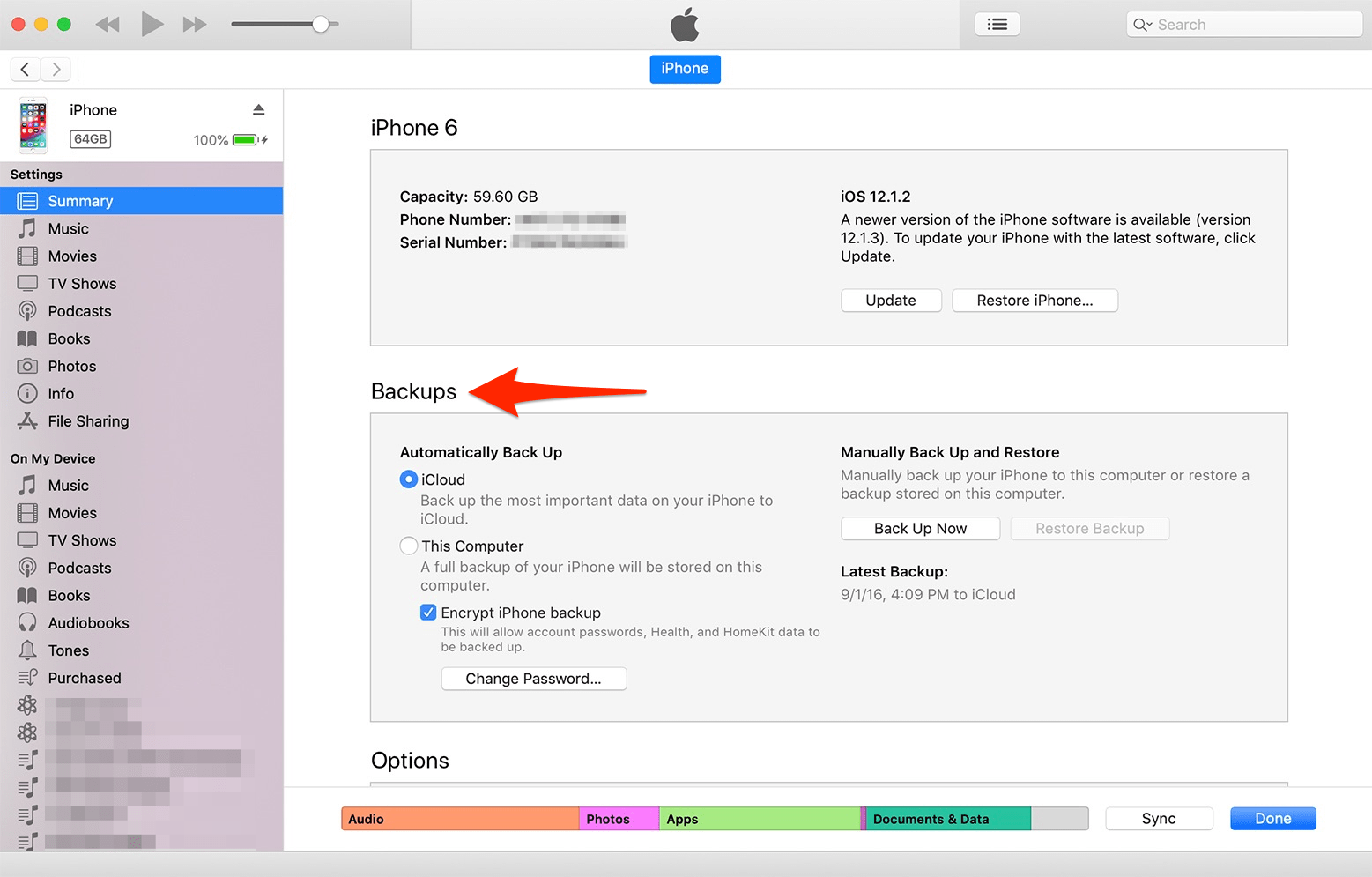Uncheck Encrypt iPhone backup
The width and height of the screenshot is (1372, 877).
(428, 612)
